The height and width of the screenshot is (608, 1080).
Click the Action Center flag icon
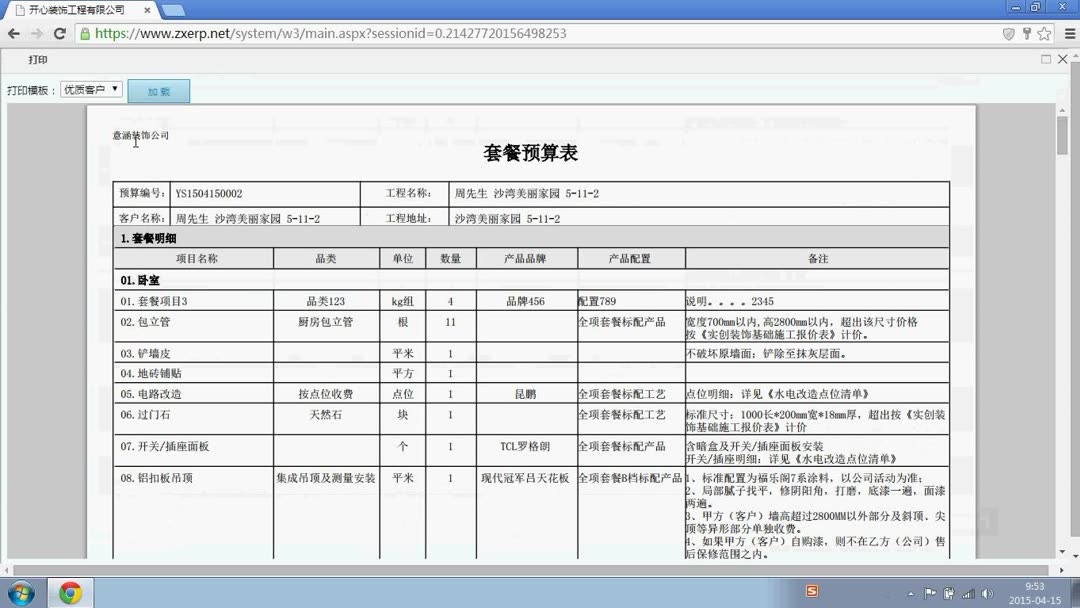point(931,592)
